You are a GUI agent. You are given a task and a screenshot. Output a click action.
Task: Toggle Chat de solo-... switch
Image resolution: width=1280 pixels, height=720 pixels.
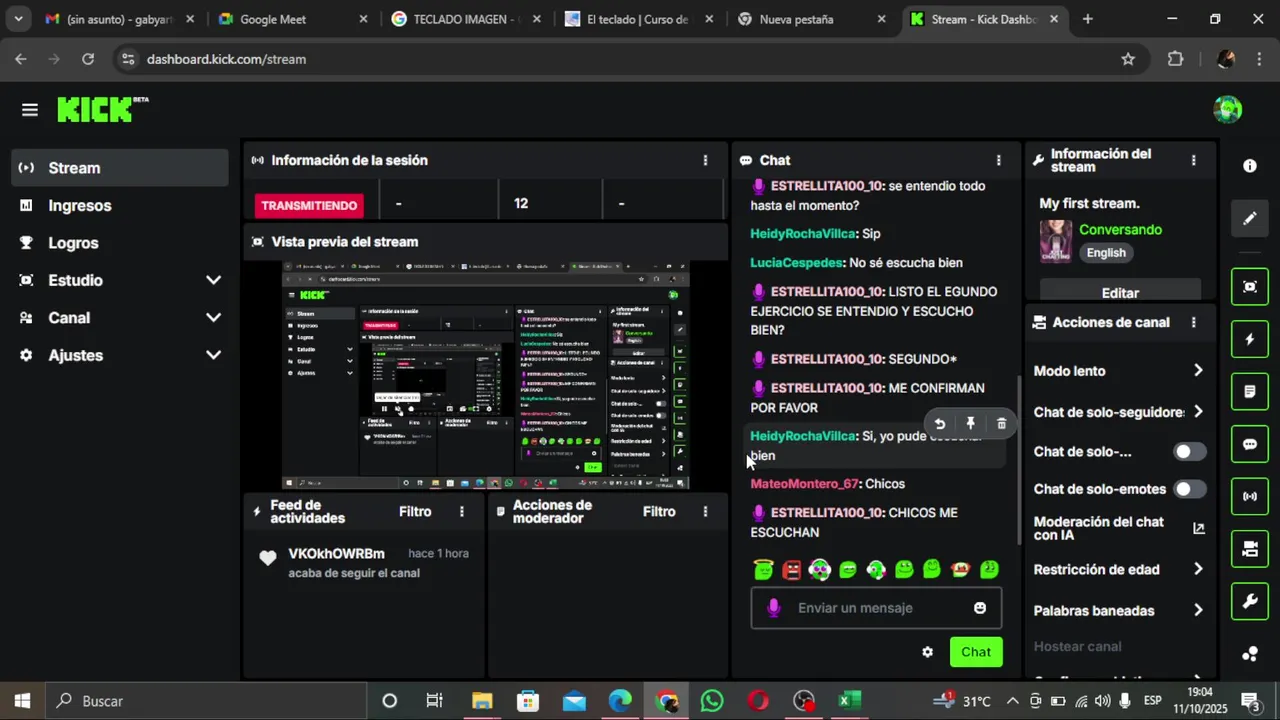(x=1189, y=452)
